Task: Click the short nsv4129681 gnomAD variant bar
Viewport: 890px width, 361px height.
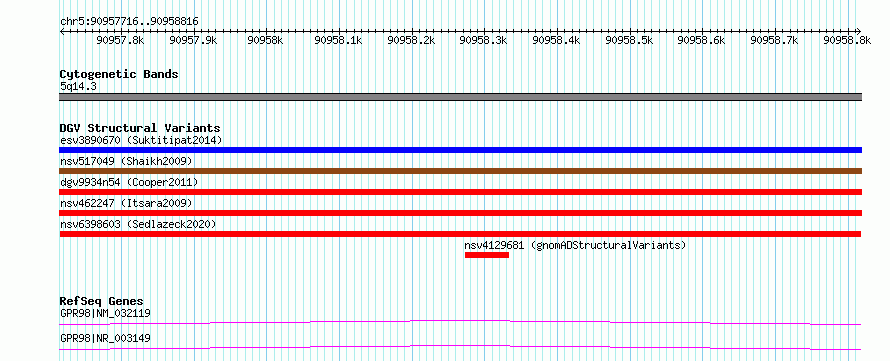Action: 487,255
